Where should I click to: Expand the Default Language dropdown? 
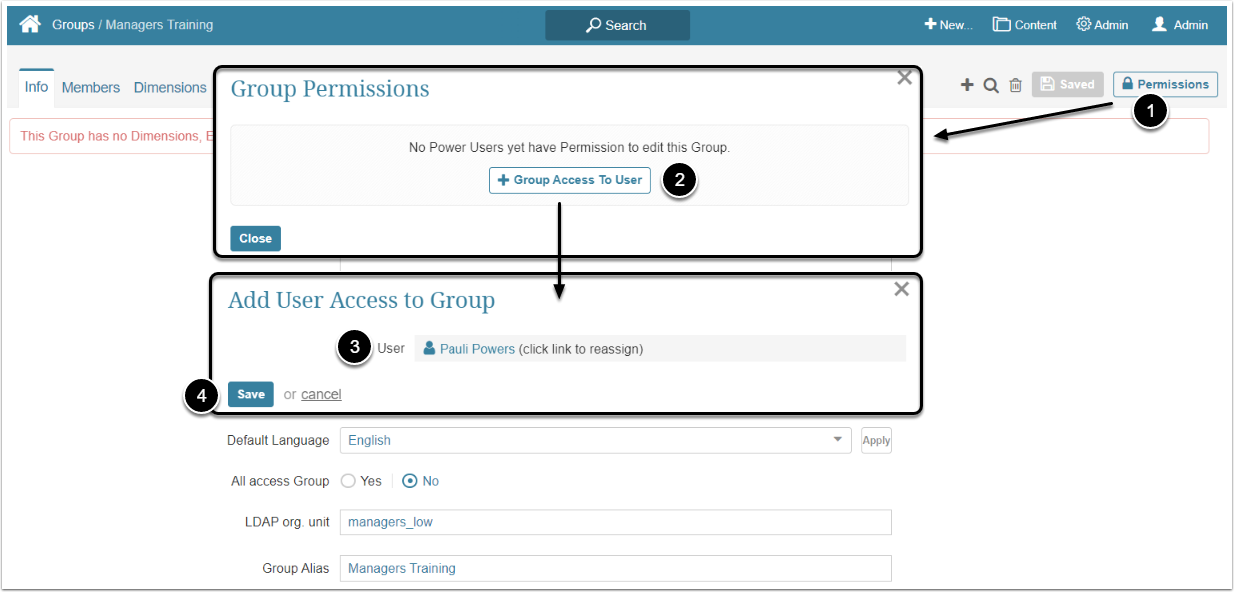[x=837, y=440]
